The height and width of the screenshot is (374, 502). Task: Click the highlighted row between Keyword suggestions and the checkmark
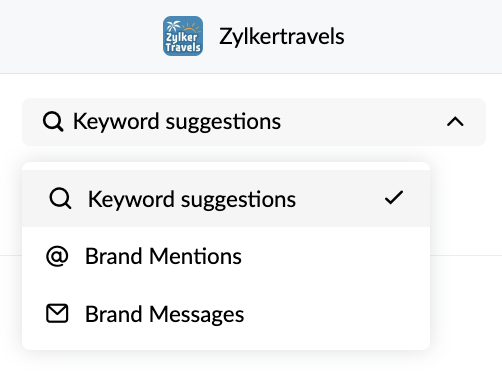(x=340, y=199)
